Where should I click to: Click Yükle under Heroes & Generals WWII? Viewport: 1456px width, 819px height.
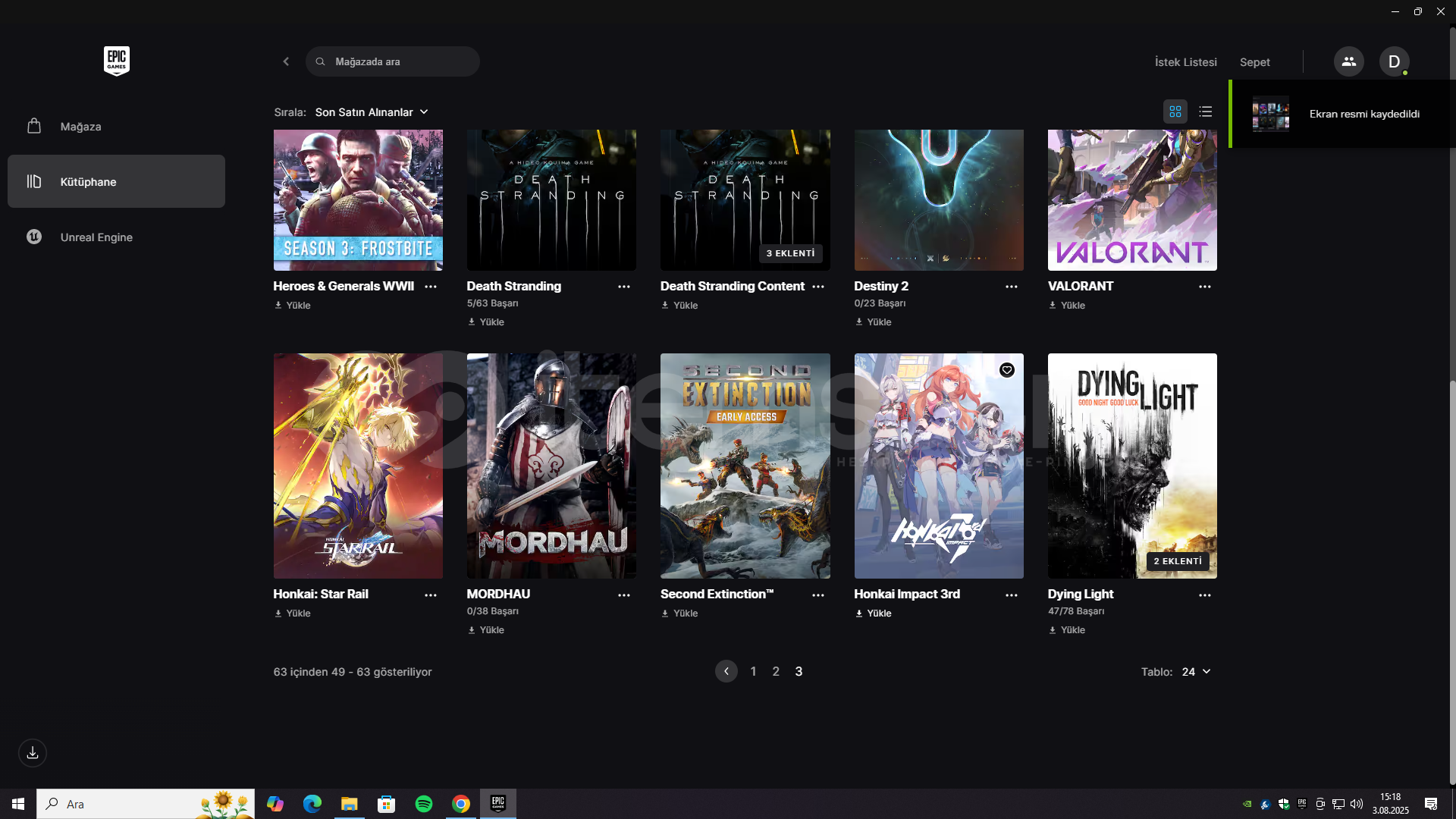[x=293, y=306]
